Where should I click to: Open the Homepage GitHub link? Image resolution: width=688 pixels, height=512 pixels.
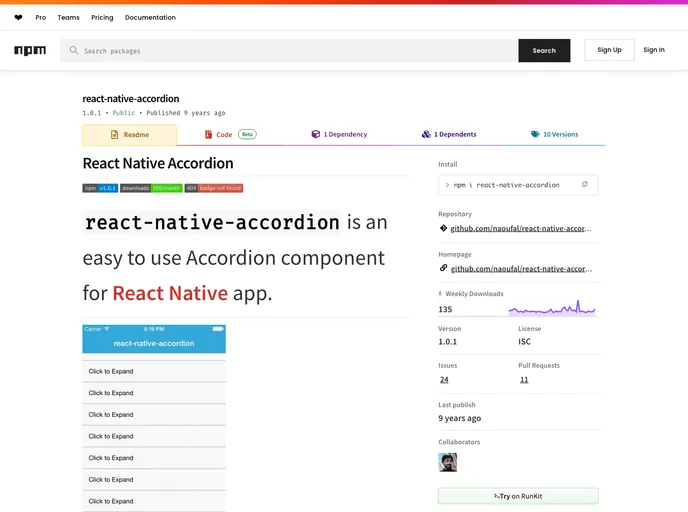click(x=521, y=269)
